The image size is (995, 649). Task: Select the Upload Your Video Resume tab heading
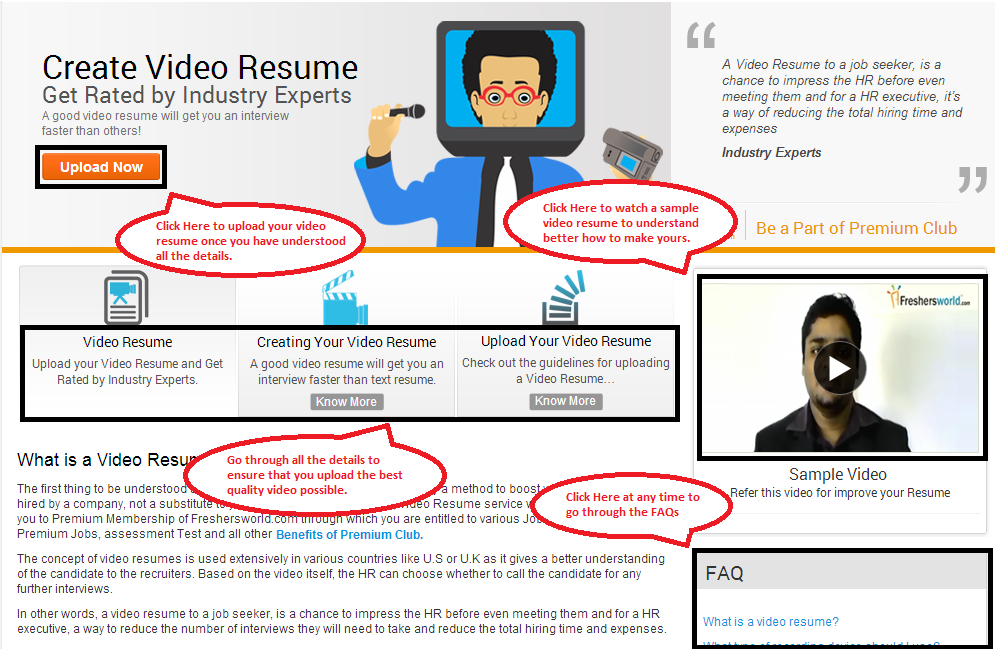pyautogui.click(x=566, y=341)
